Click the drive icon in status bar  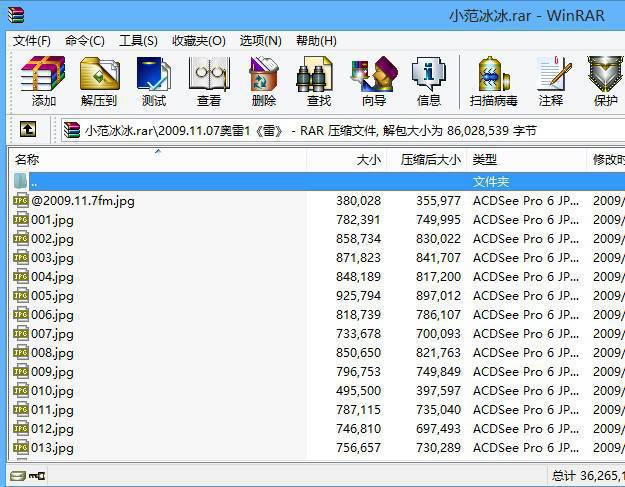point(18,475)
